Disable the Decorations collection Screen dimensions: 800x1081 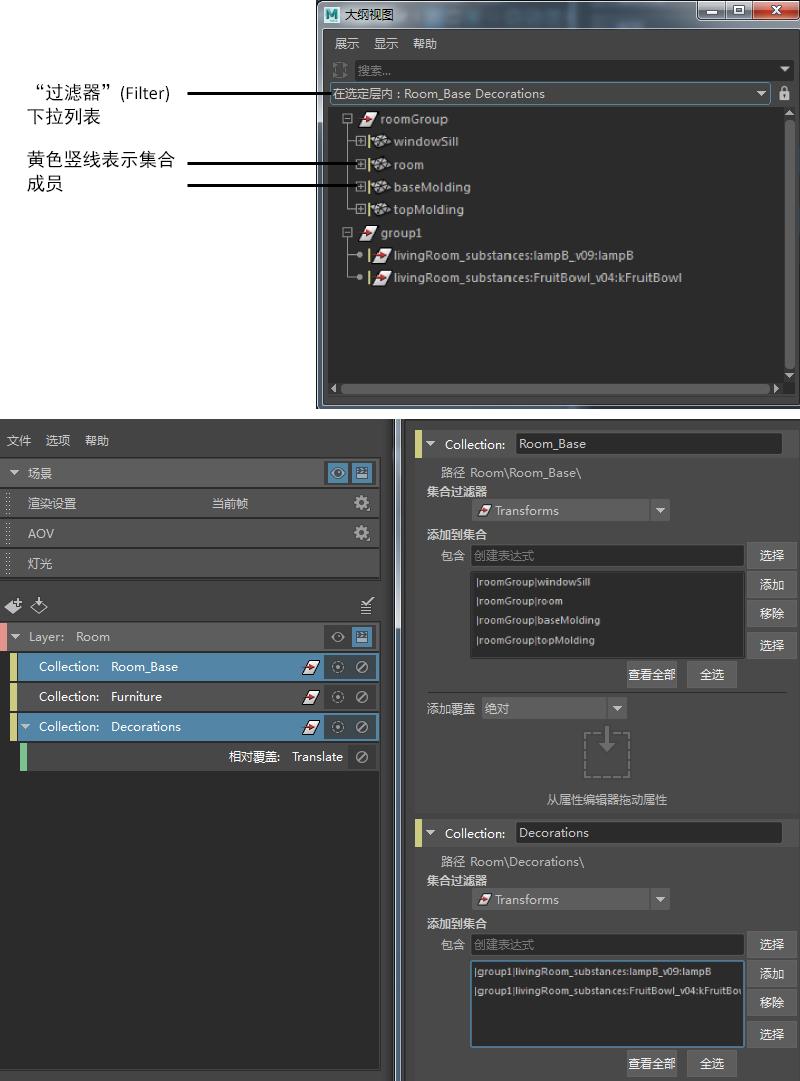tap(362, 727)
